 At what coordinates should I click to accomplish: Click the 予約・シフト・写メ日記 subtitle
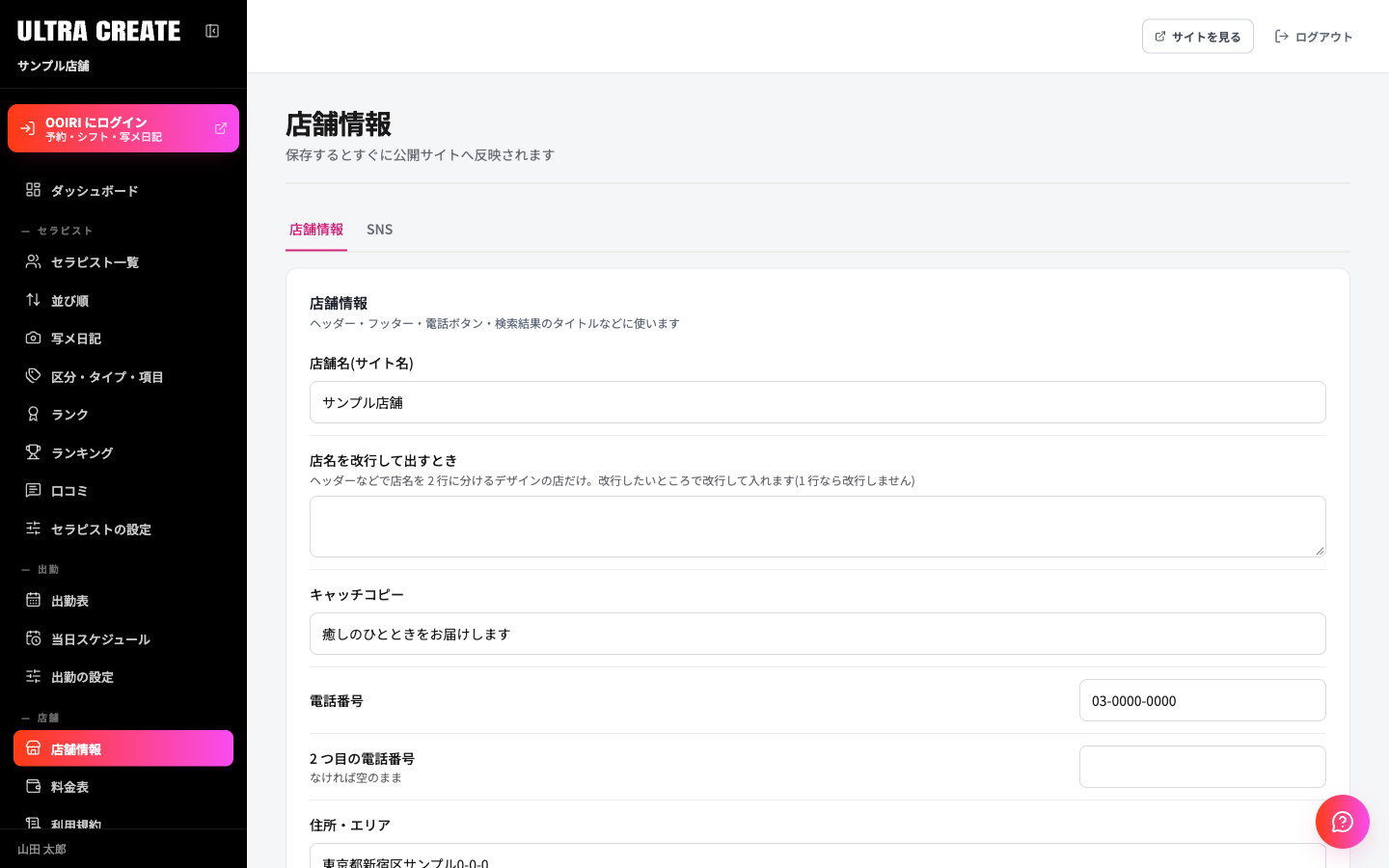103,138
